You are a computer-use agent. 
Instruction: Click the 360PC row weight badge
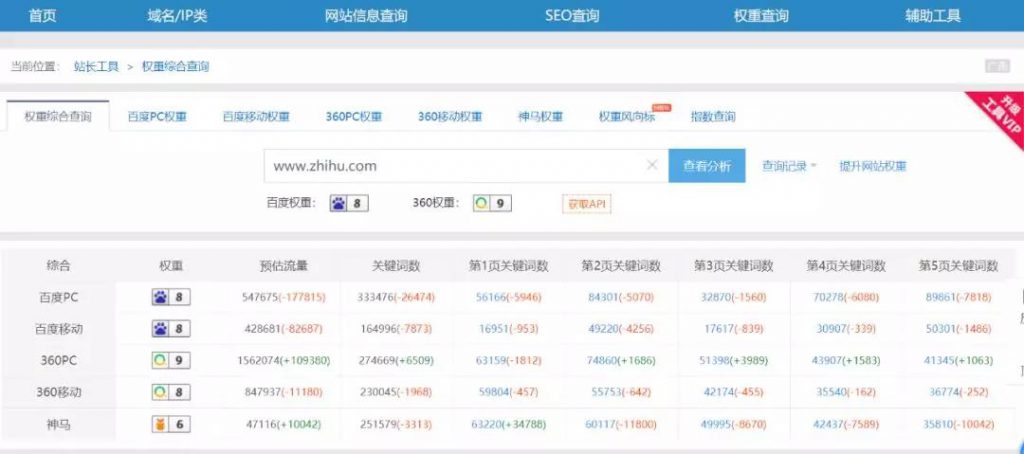click(x=171, y=361)
